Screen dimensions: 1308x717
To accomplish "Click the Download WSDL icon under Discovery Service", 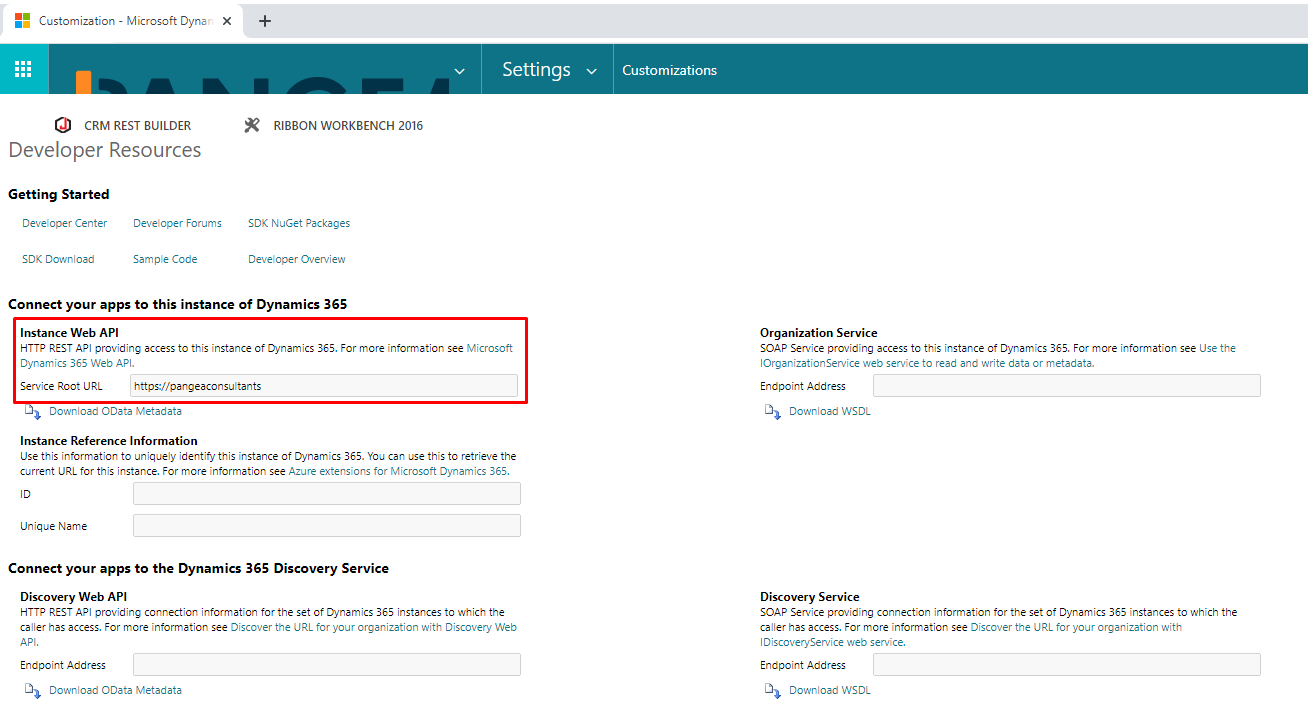I will (772, 690).
